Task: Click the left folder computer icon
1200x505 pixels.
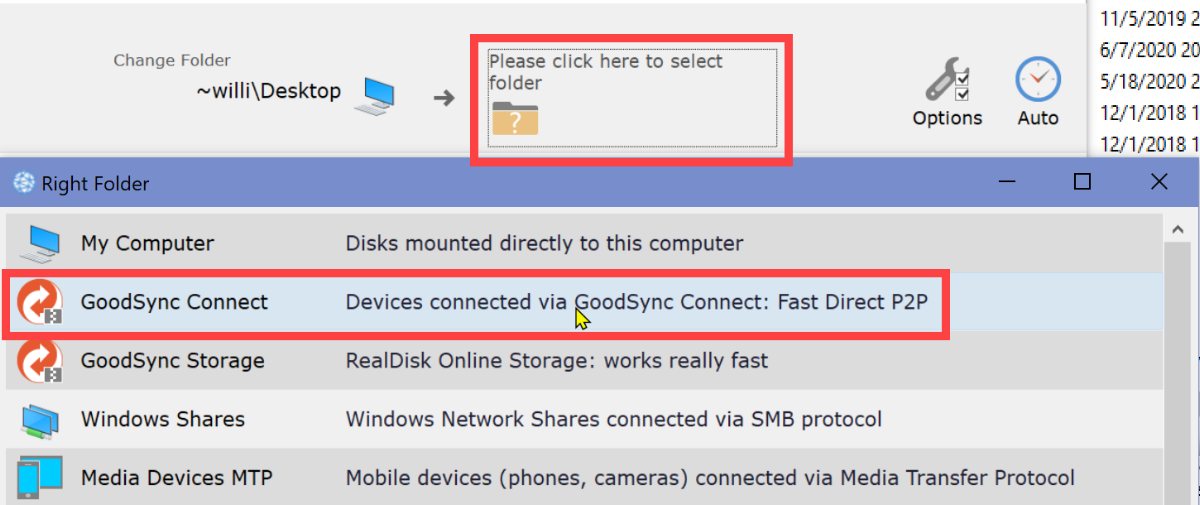Action: [380, 96]
